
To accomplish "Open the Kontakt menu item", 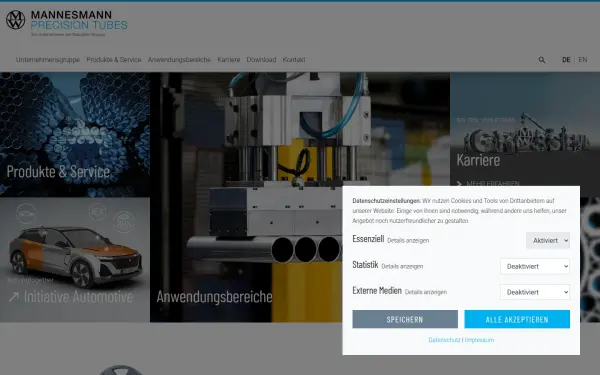I will pyautogui.click(x=294, y=60).
